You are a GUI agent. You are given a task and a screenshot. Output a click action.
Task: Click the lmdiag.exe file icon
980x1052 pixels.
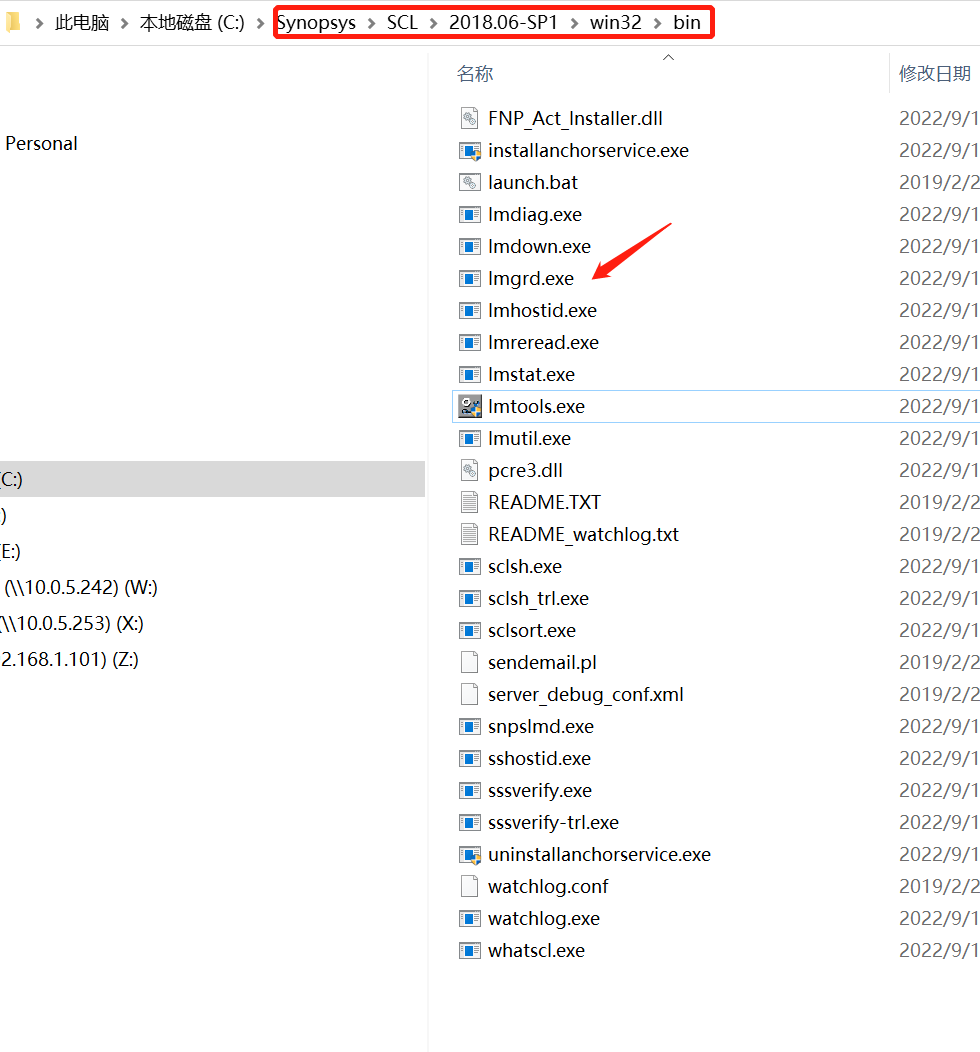click(x=470, y=215)
